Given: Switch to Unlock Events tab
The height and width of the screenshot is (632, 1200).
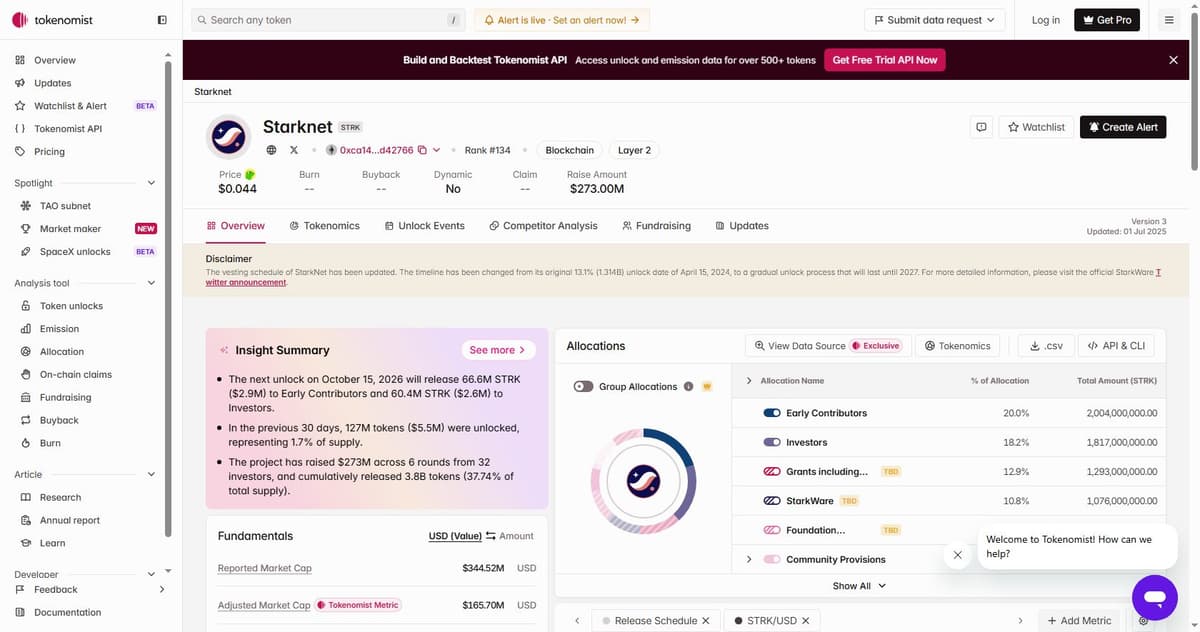Looking at the screenshot, I should pos(424,226).
